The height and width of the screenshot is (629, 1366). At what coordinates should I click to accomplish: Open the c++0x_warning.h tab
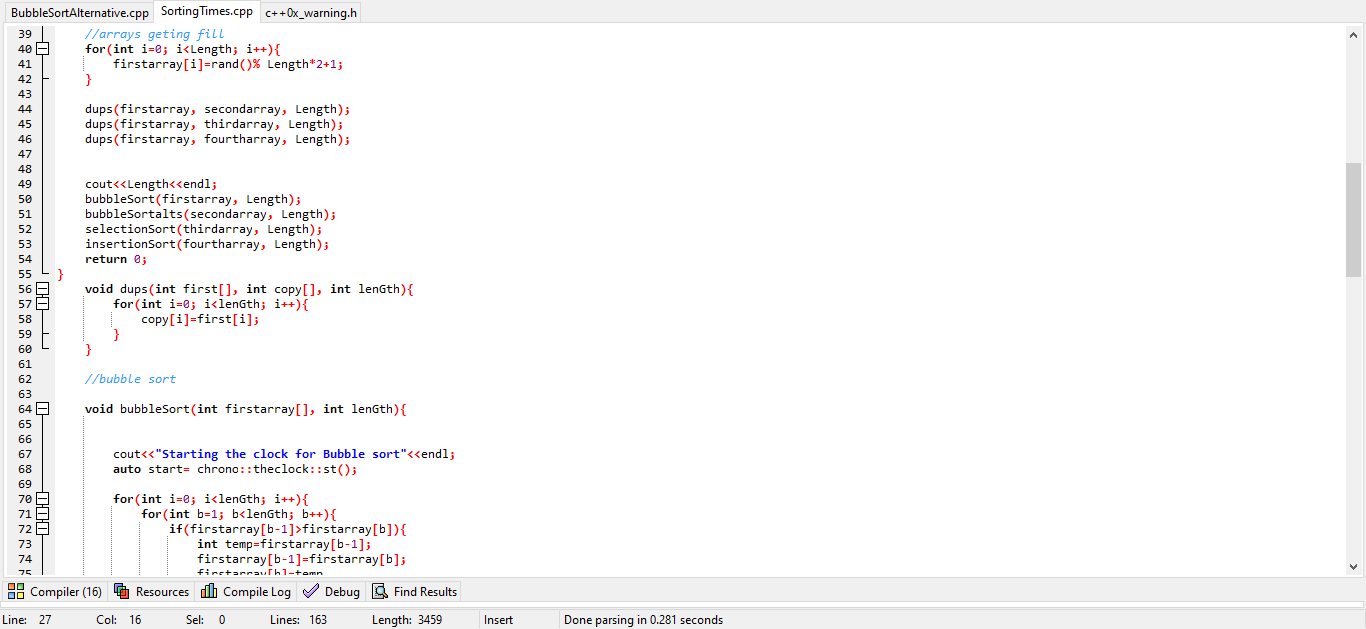pos(309,13)
